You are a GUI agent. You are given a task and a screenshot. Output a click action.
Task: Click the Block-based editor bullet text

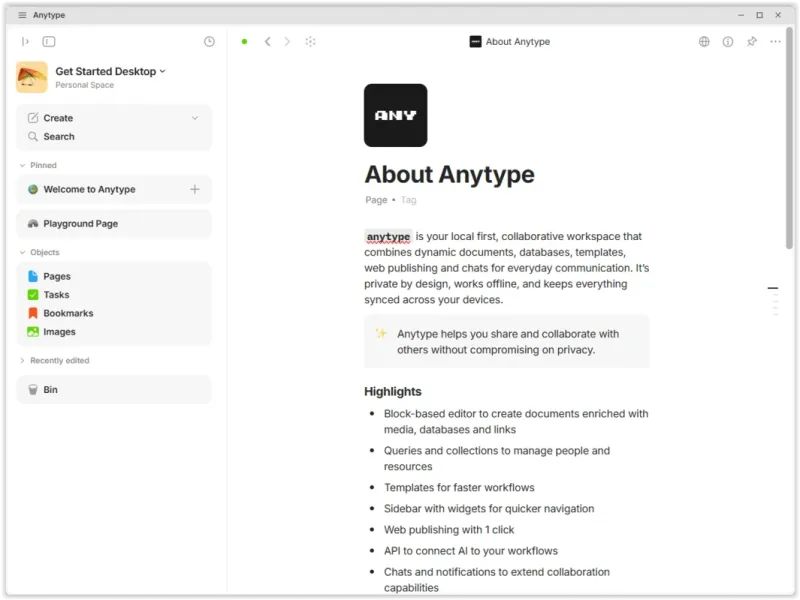[x=516, y=421]
